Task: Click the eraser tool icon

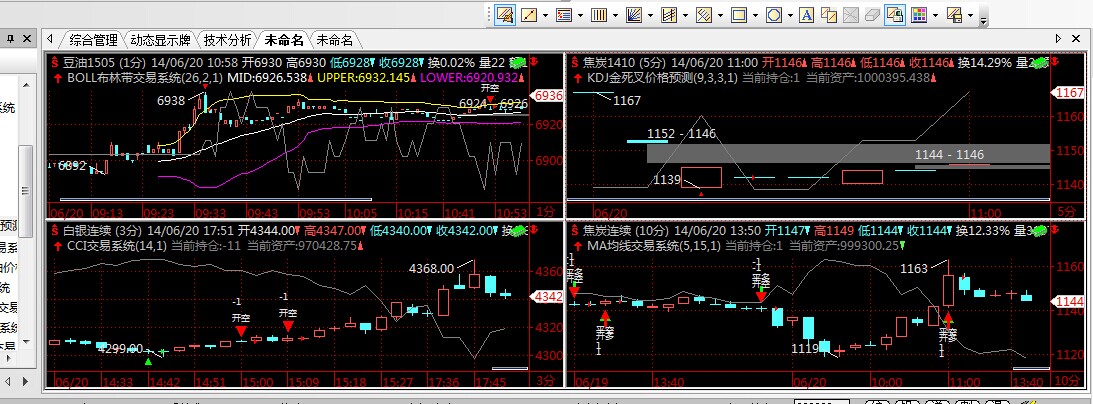Action: [872, 15]
